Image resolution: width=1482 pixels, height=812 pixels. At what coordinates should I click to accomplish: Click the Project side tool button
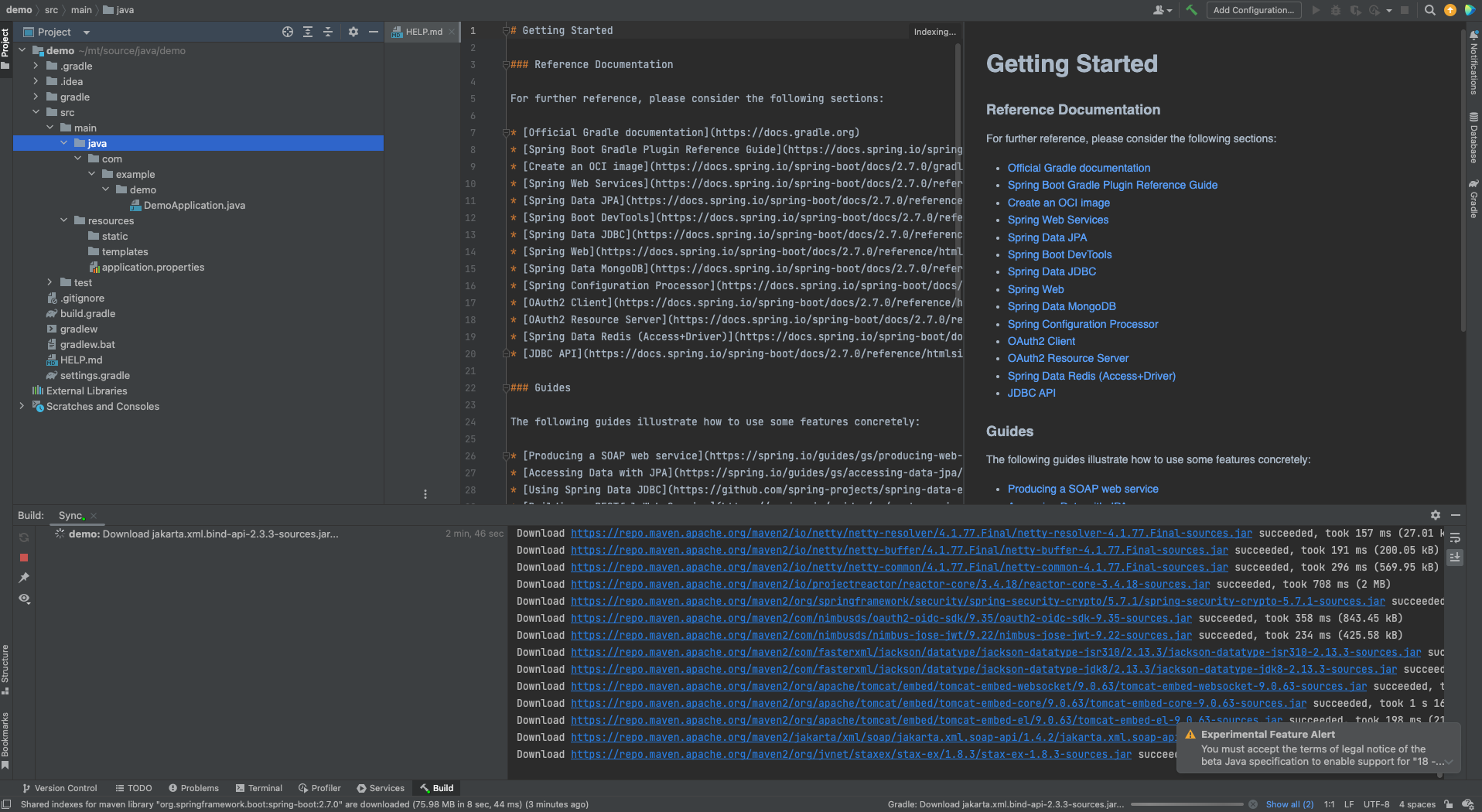coord(5,48)
